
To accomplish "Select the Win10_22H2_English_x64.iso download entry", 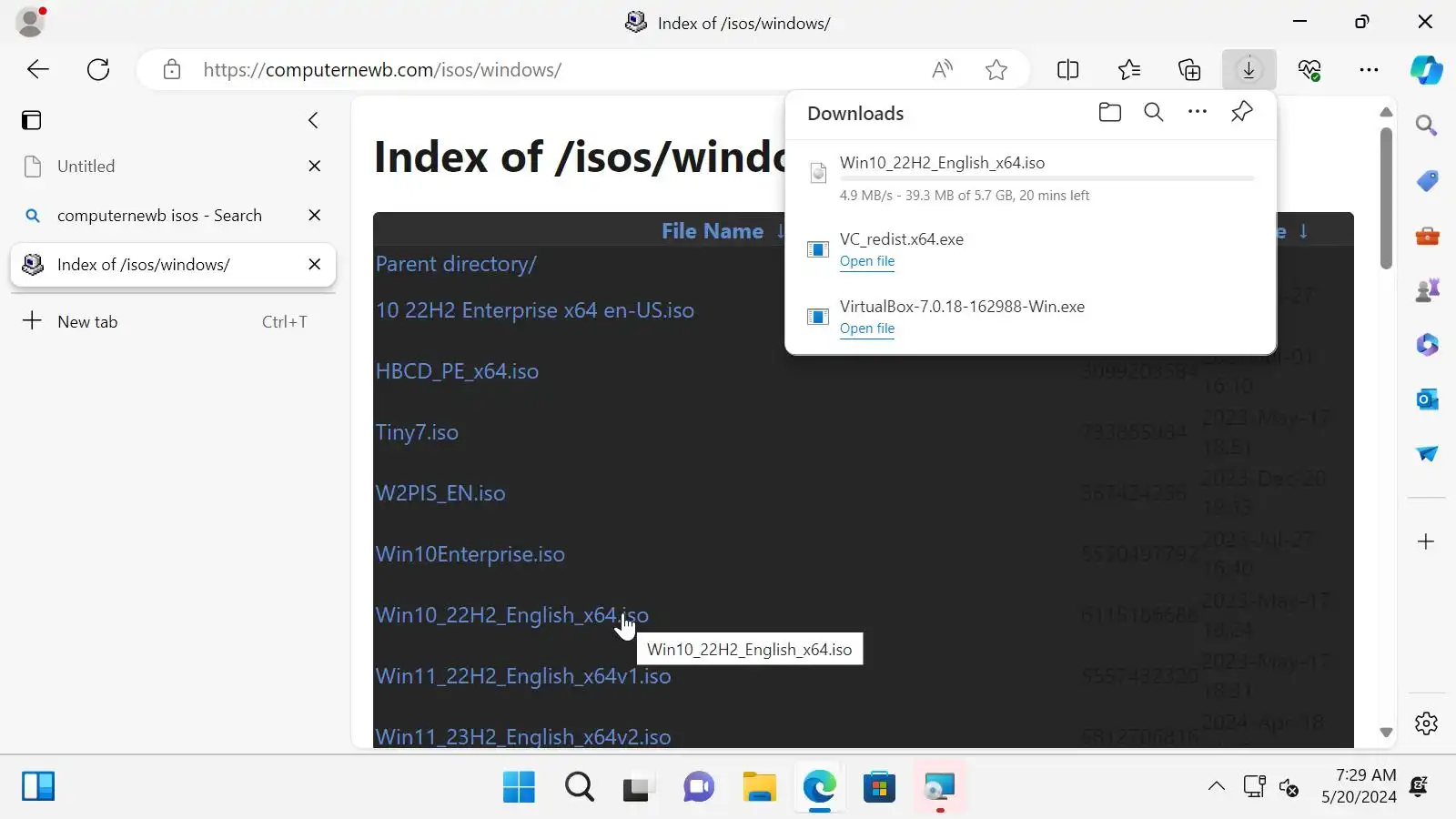I will tap(1030, 178).
